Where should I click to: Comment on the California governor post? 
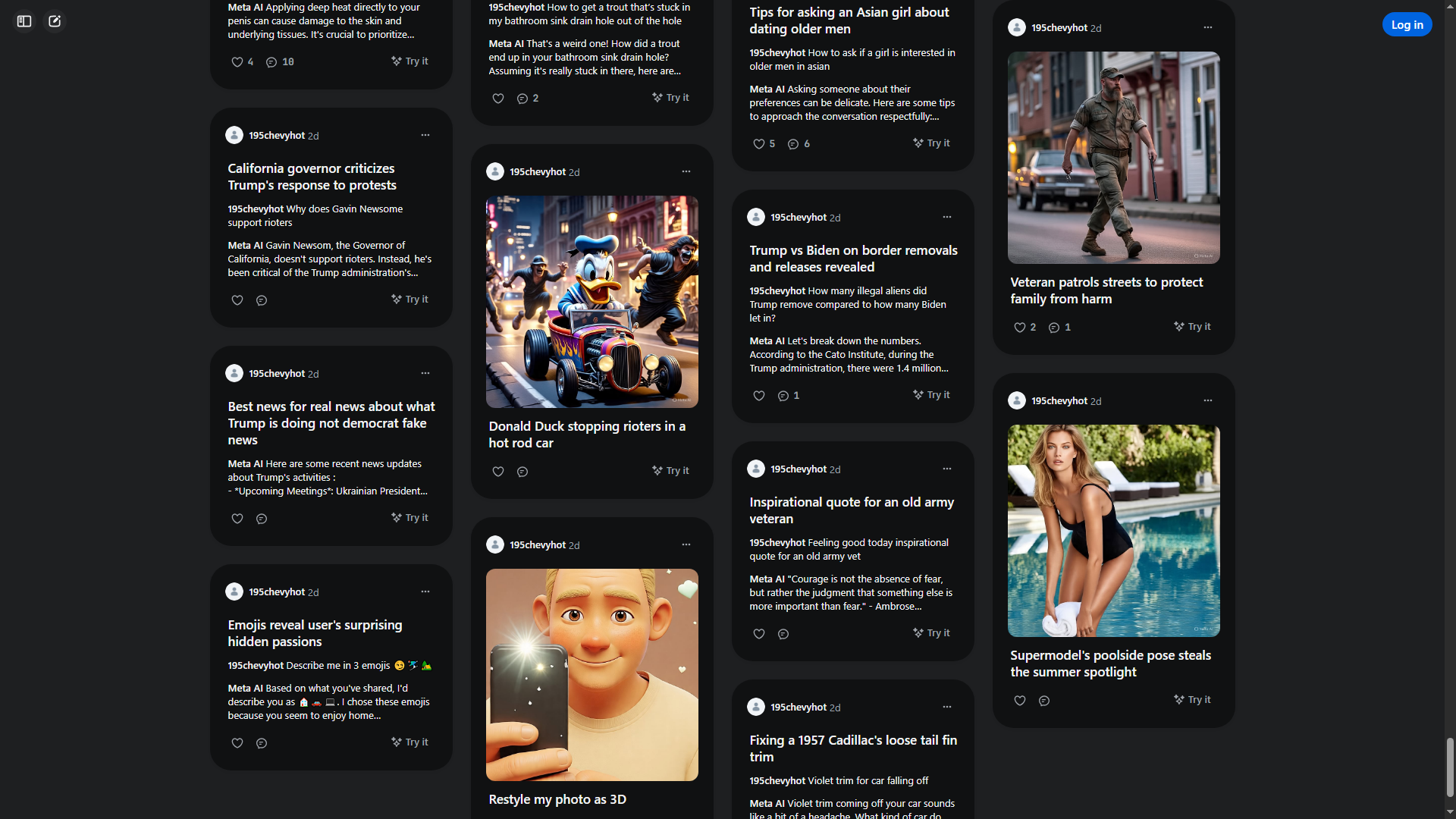click(x=262, y=300)
